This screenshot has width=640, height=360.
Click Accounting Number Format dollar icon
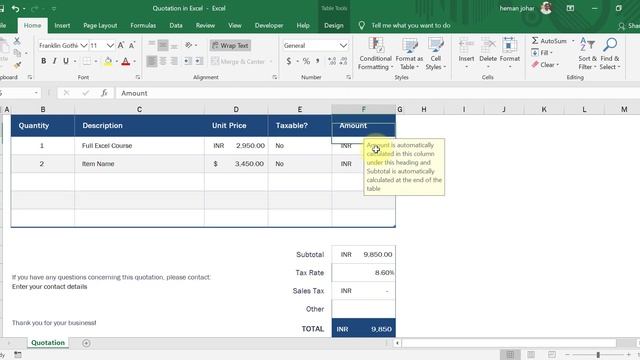pos(289,61)
